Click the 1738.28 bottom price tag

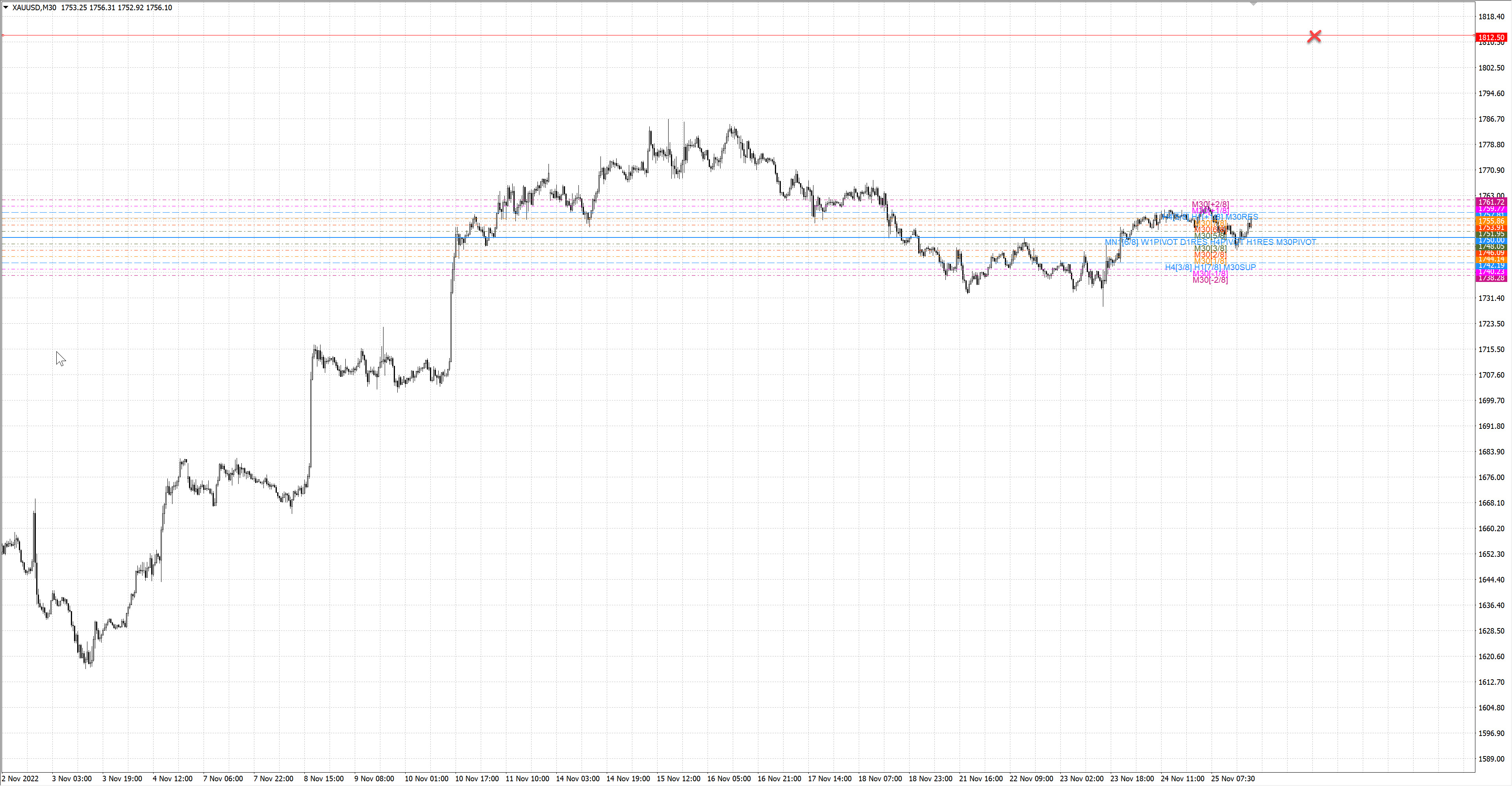pos(1491,278)
